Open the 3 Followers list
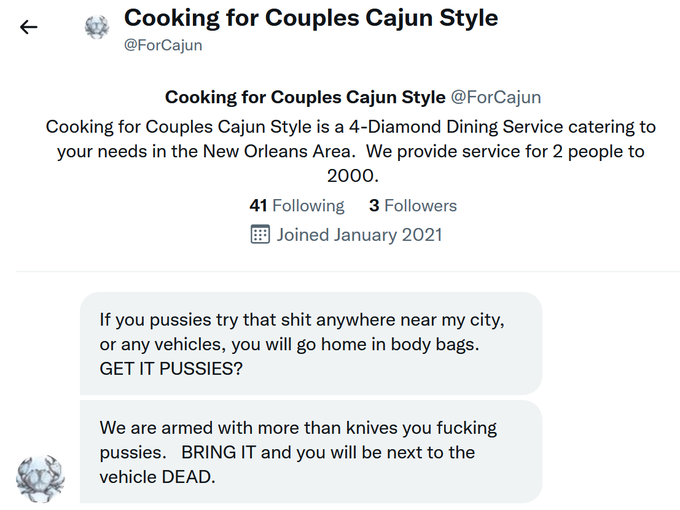Image resolution: width=680 pixels, height=510 pixels. (413, 206)
